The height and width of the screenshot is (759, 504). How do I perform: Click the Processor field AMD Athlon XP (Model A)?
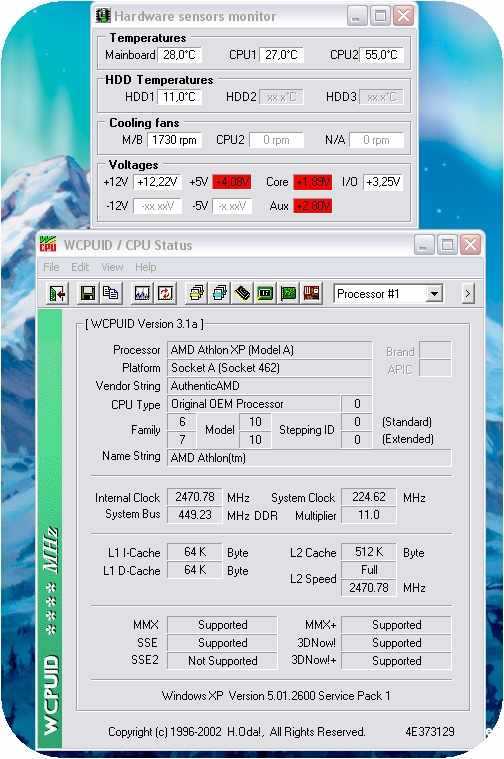click(269, 349)
